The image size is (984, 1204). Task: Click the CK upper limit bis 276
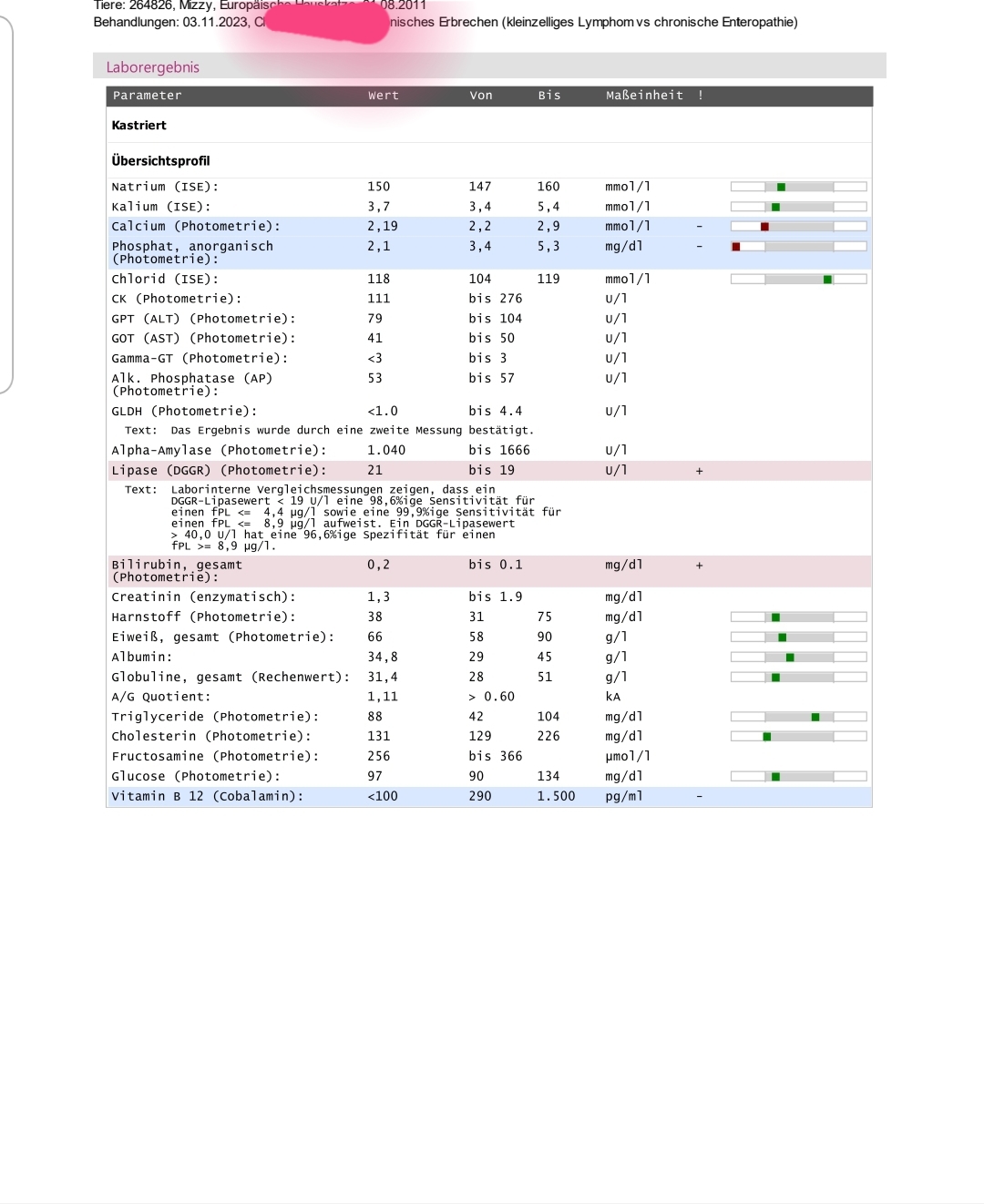point(496,299)
